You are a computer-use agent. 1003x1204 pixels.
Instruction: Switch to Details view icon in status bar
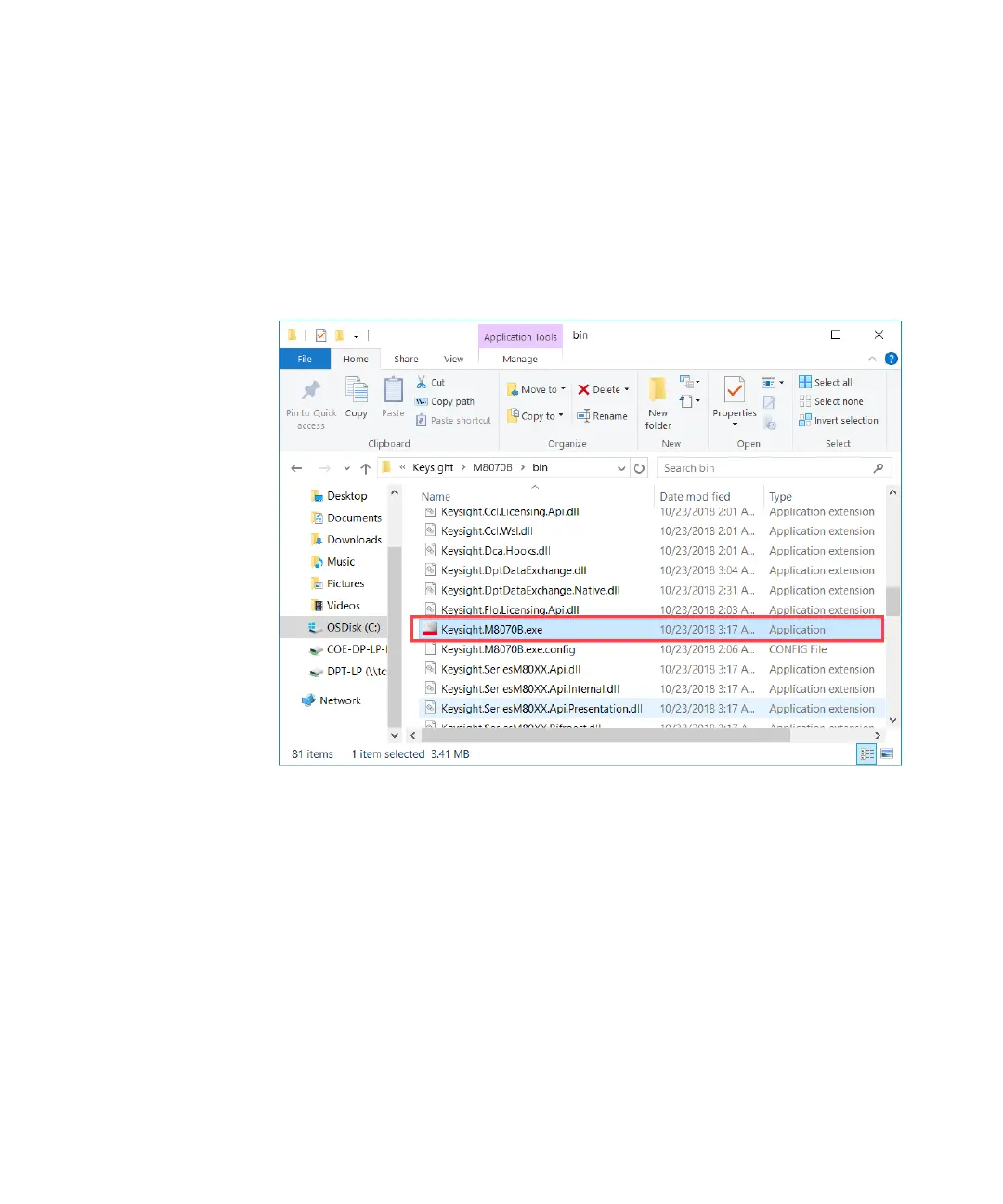click(866, 754)
